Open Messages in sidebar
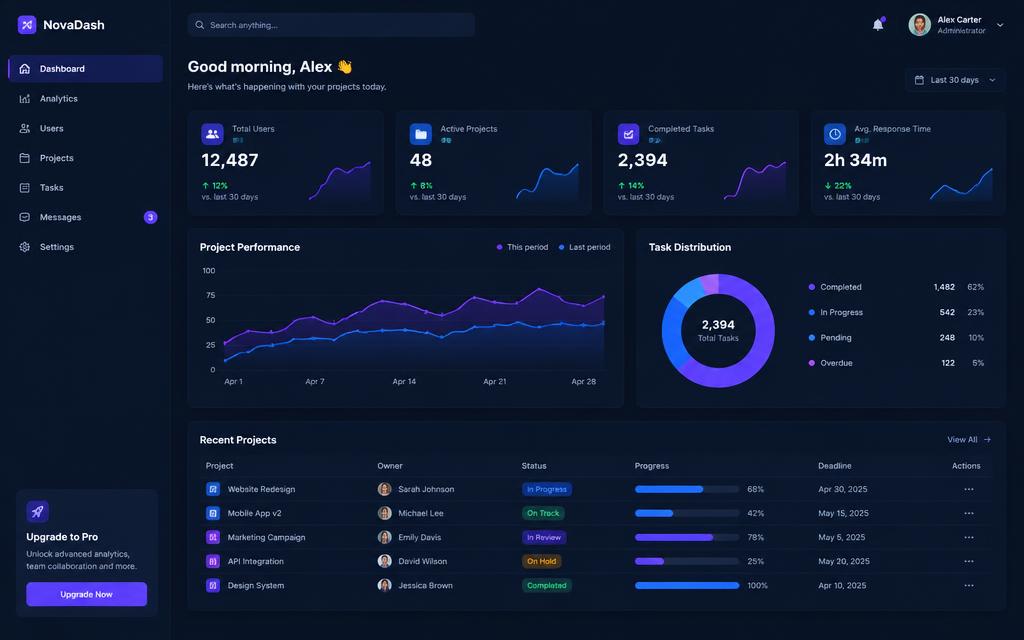This screenshot has width=1024, height=640. [x=86, y=217]
